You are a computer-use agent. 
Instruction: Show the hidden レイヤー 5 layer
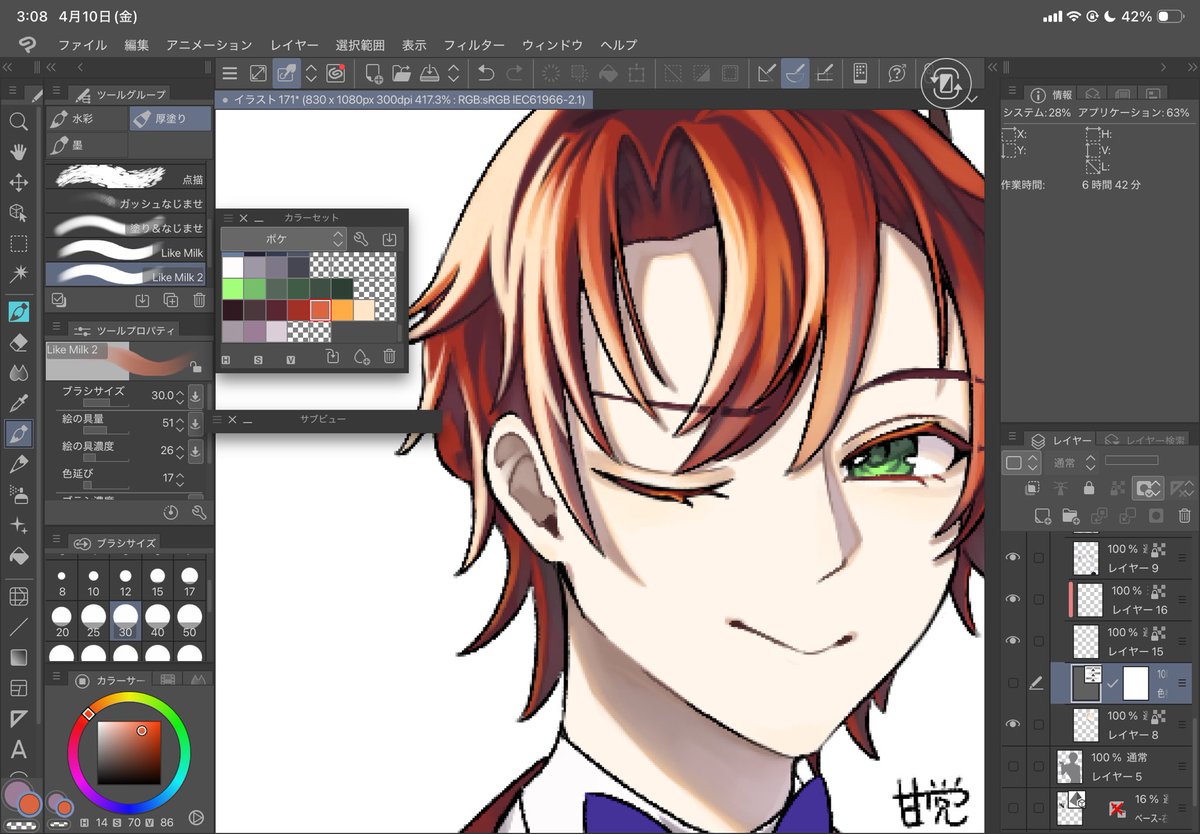(x=1013, y=766)
